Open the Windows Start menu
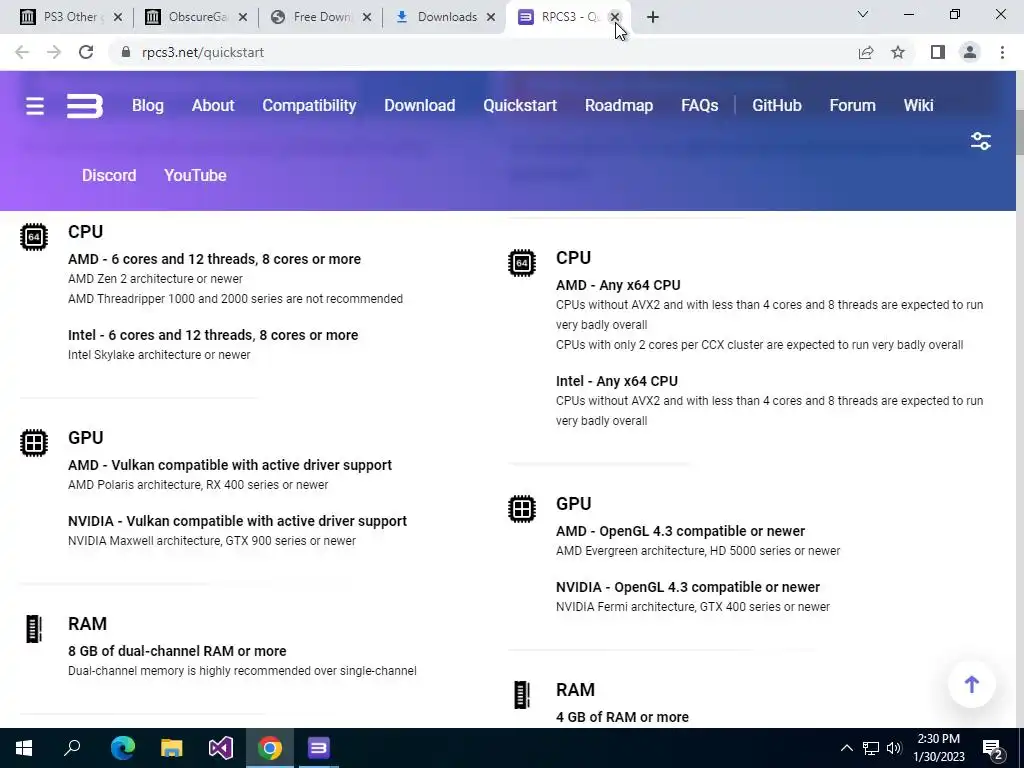 click(x=24, y=748)
